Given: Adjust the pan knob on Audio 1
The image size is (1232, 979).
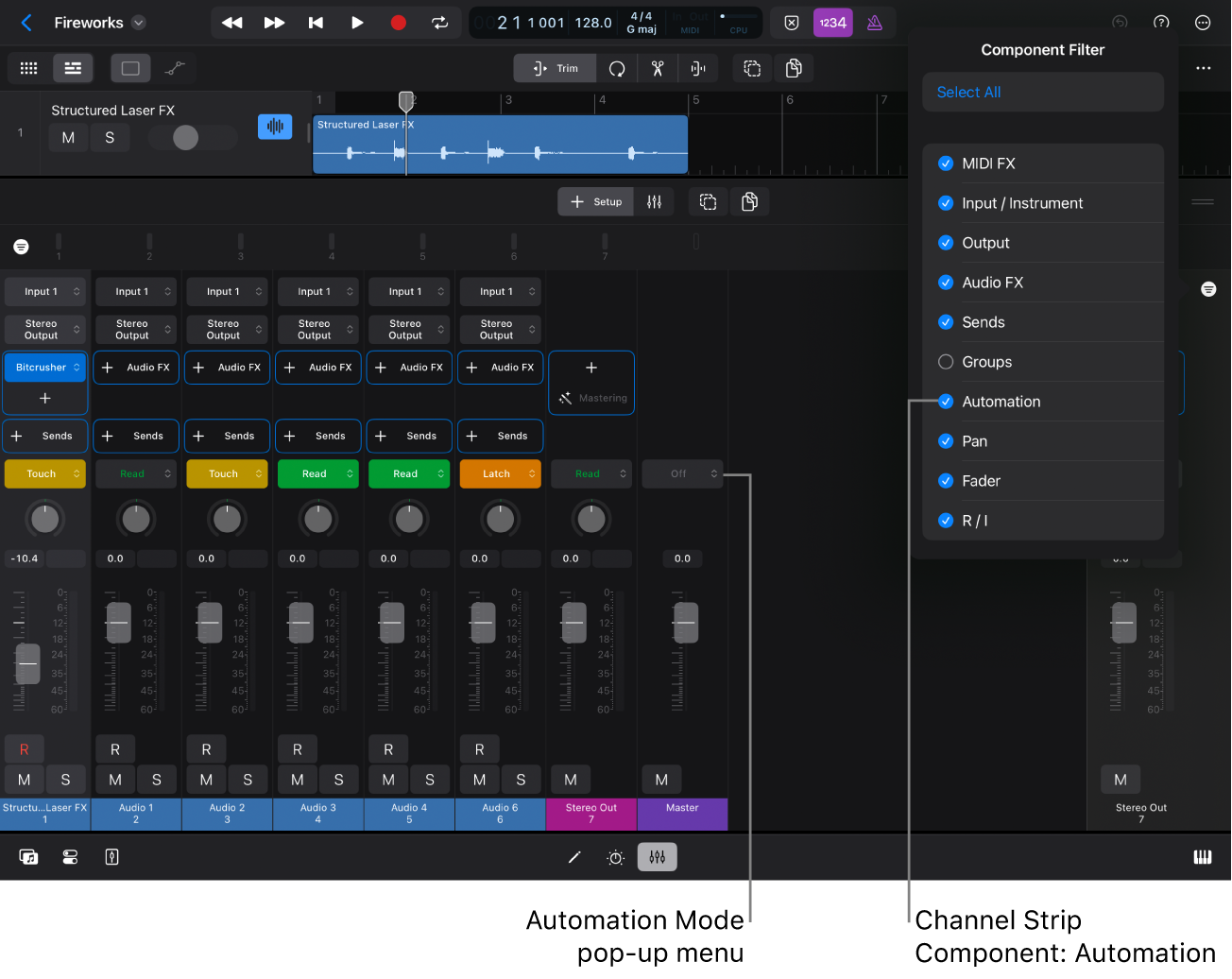Looking at the screenshot, I should click(x=136, y=519).
